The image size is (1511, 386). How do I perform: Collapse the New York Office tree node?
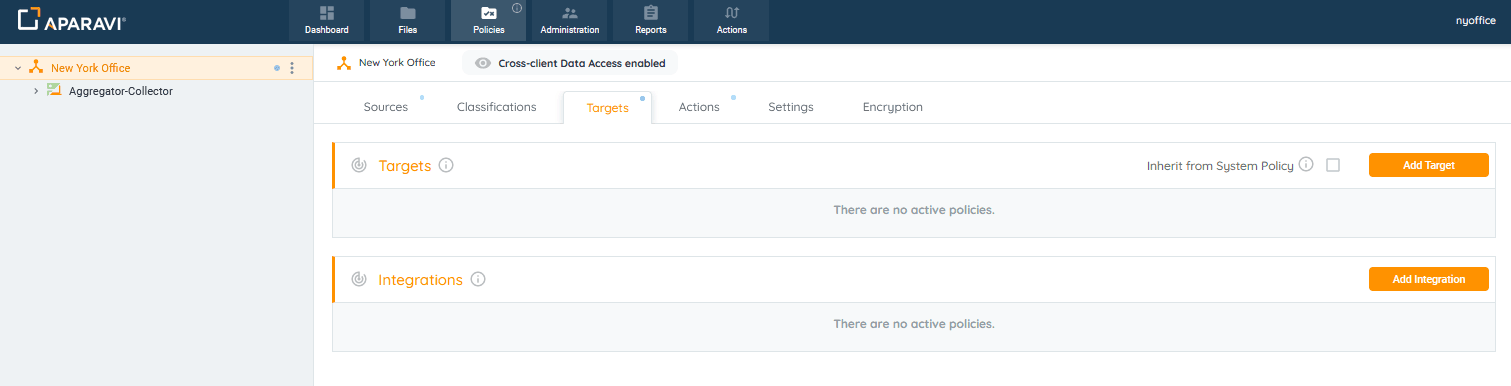point(18,68)
